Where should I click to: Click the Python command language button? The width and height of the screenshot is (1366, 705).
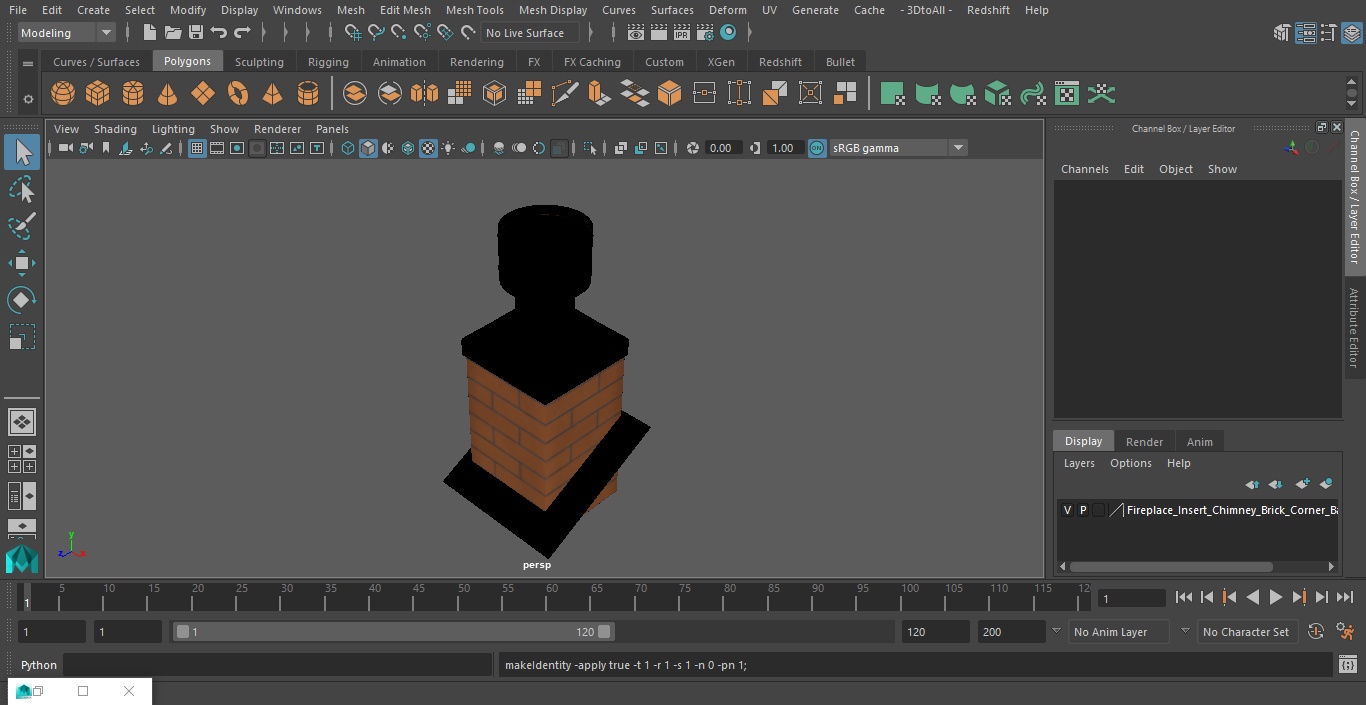(39, 665)
